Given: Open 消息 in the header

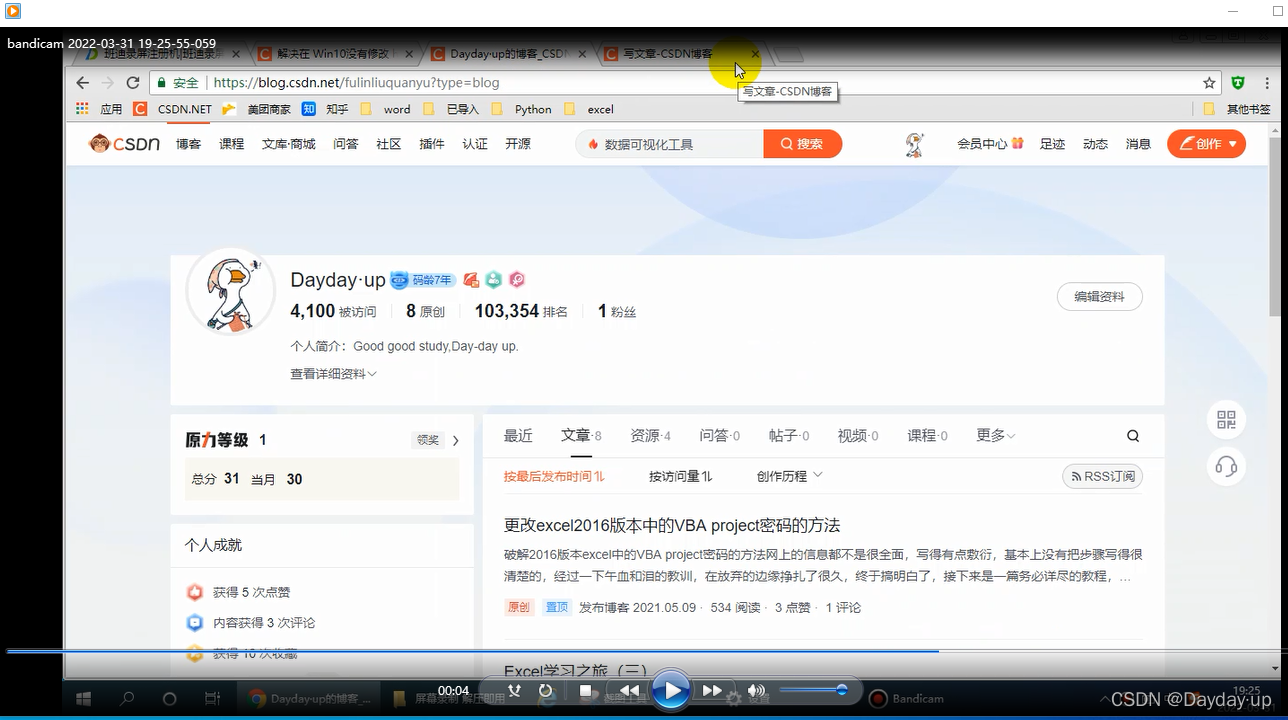Looking at the screenshot, I should pyautogui.click(x=1138, y=144).
